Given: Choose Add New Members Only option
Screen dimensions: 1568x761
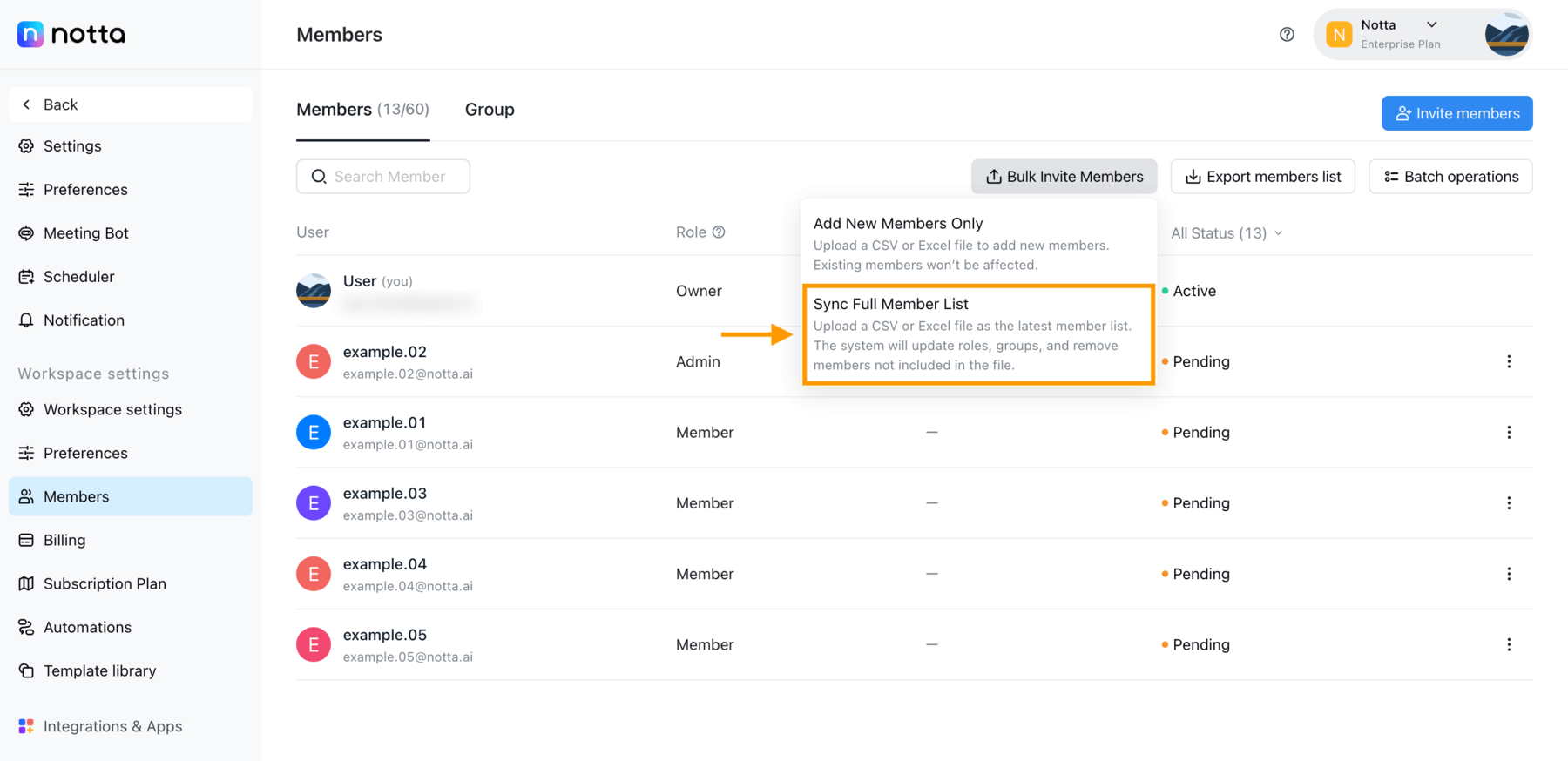Looking at the screenshot, I should point(978,243).
